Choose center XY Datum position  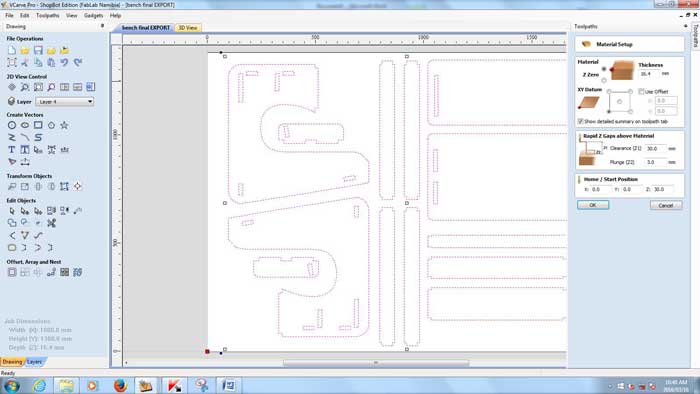click(620, 102)
